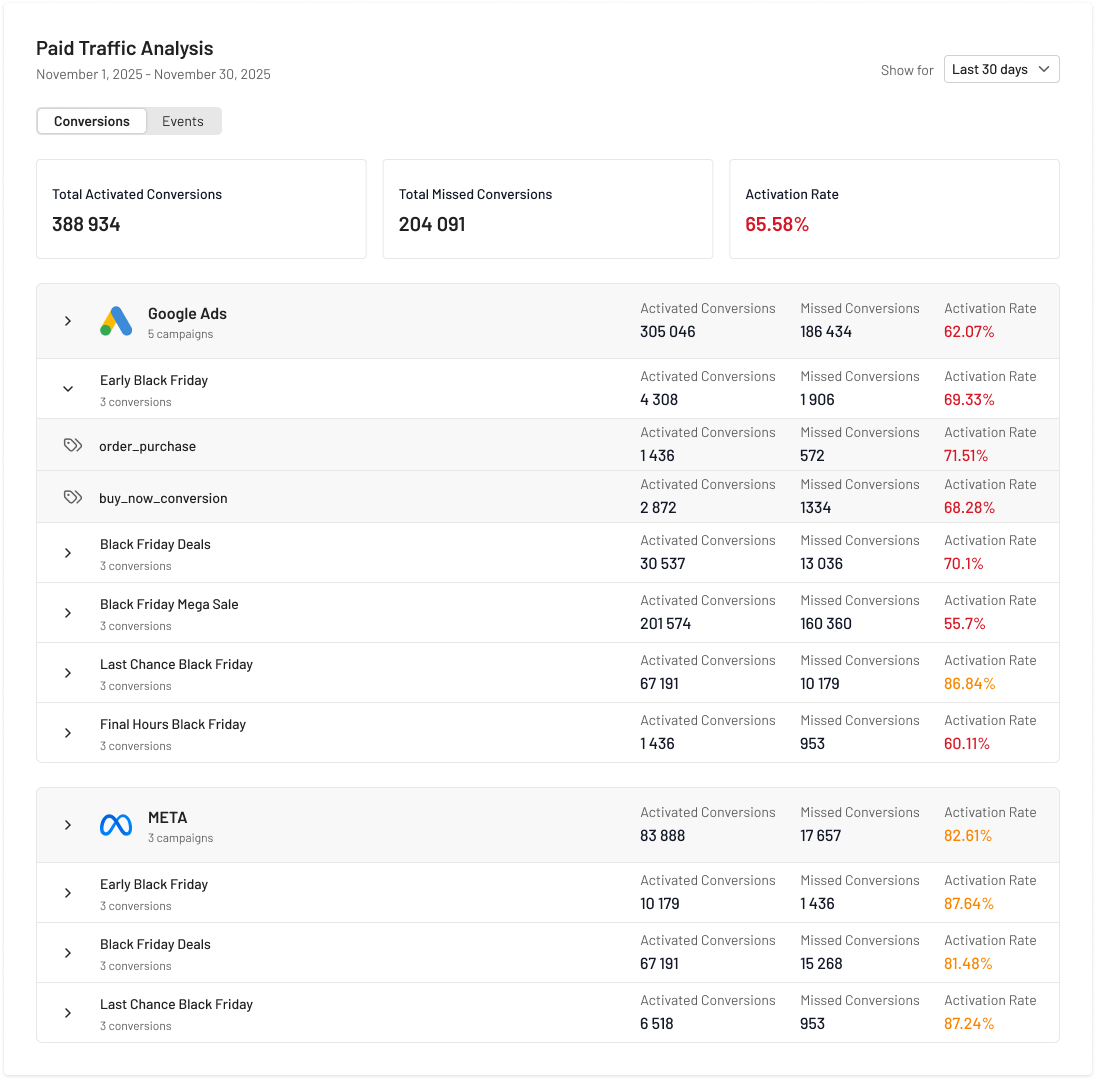Click the order_purchase tag icon

coord(73,446)
